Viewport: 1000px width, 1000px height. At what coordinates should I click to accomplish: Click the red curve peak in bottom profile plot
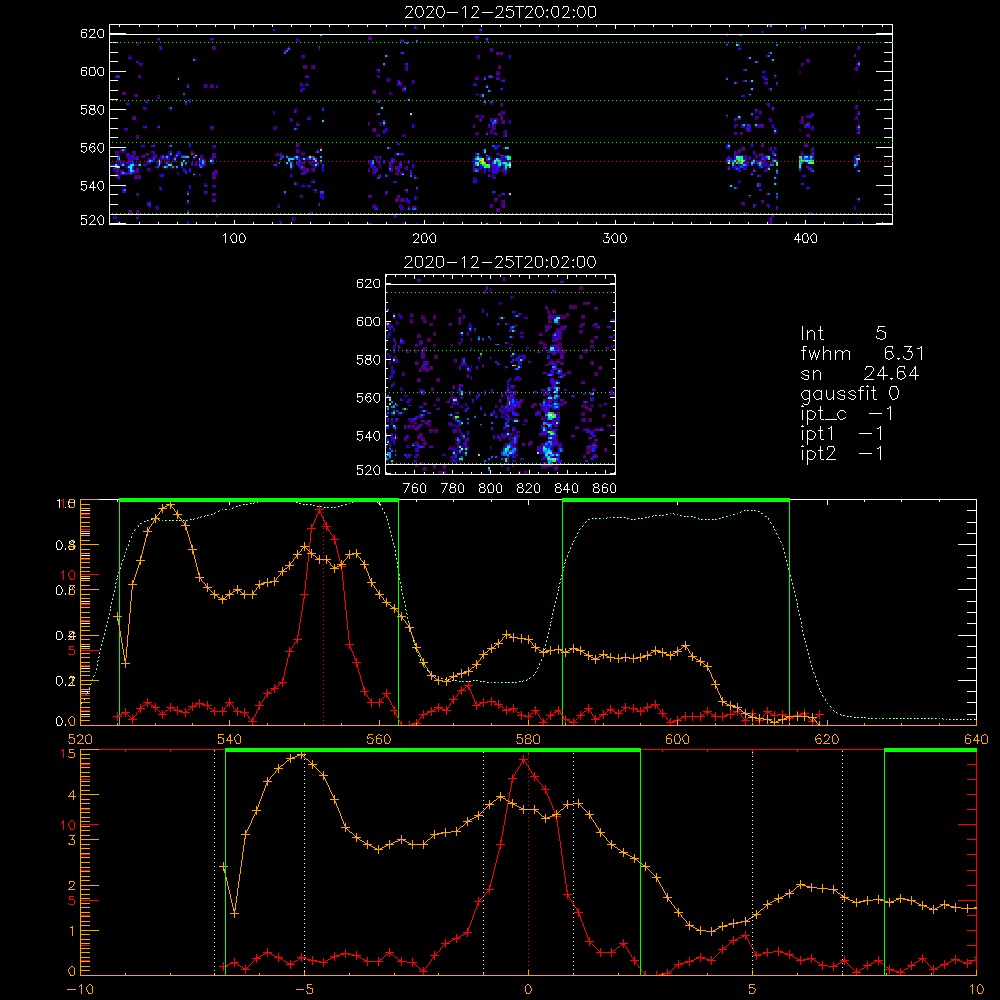[524, 760]
